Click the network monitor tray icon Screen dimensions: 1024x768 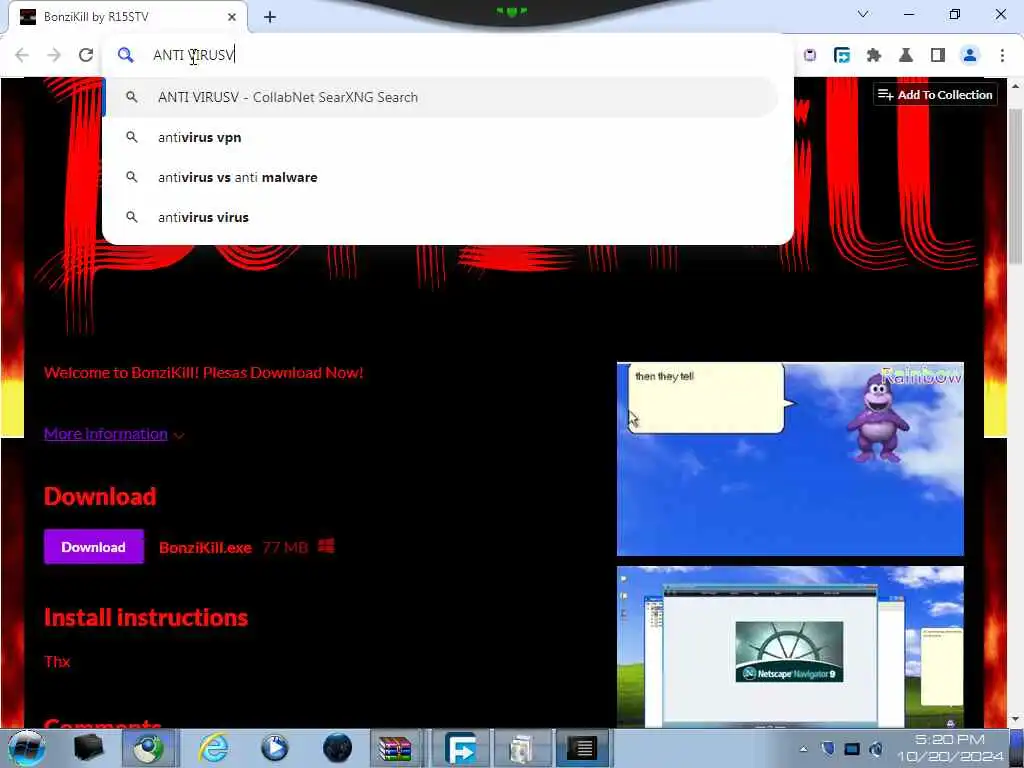point(852,749)
